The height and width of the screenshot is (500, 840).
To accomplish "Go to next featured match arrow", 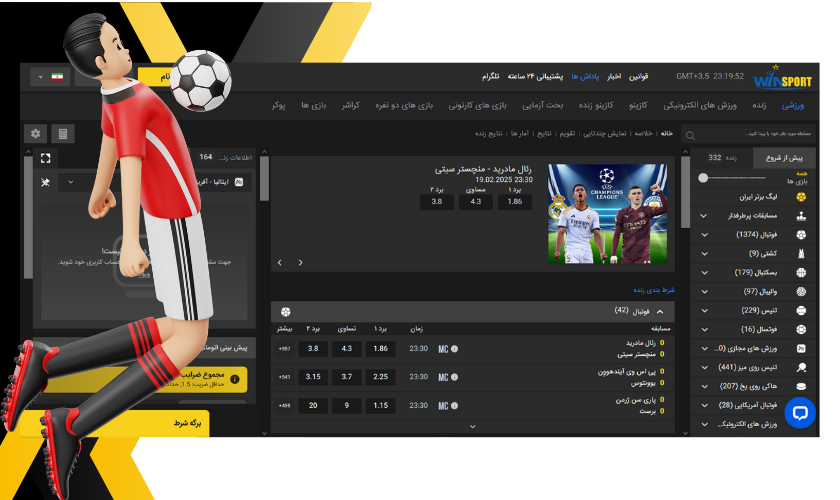I will point(301,263).
